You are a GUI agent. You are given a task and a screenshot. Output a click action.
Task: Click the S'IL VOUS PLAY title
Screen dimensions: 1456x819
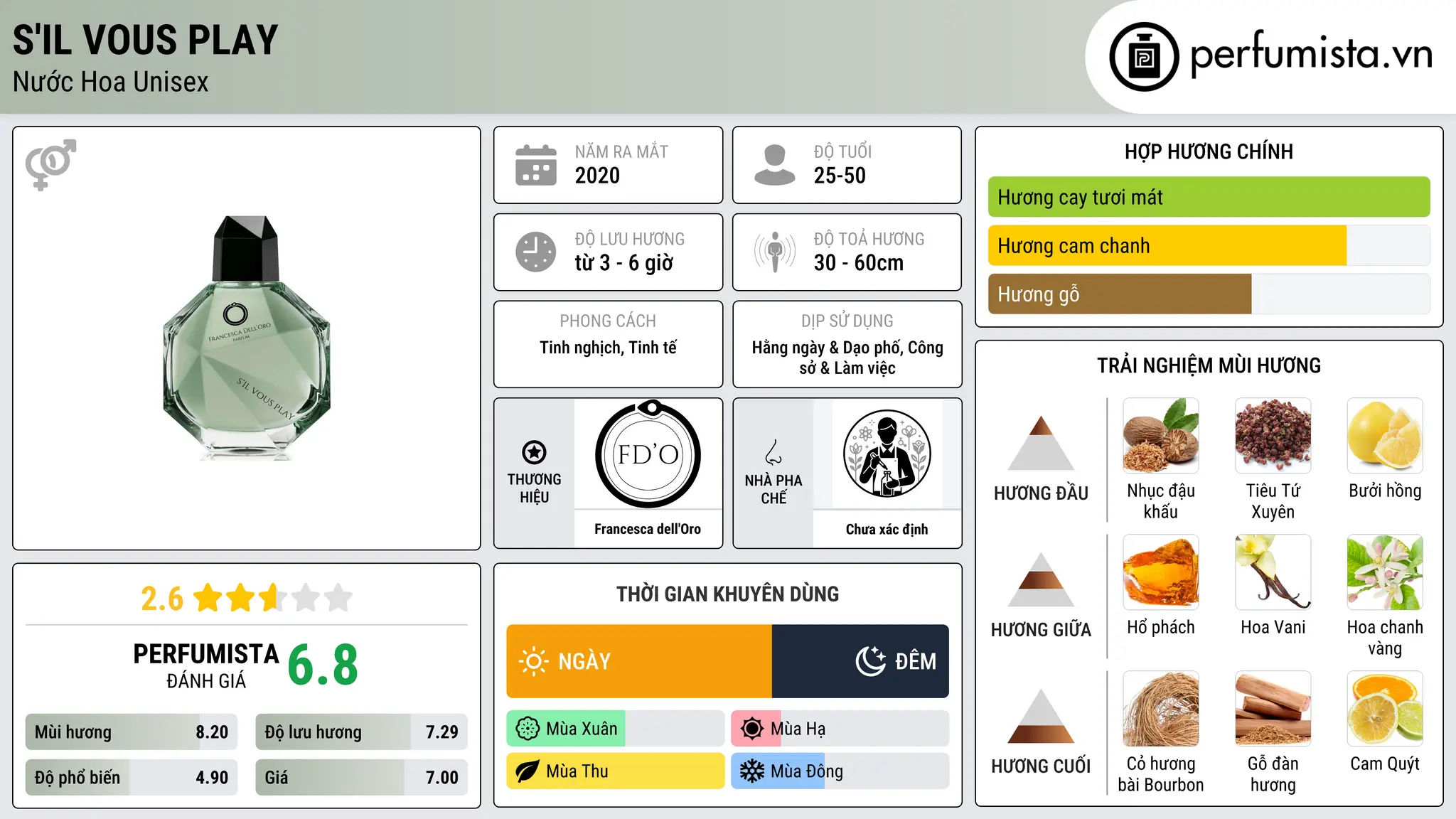(x=146, y=40)
